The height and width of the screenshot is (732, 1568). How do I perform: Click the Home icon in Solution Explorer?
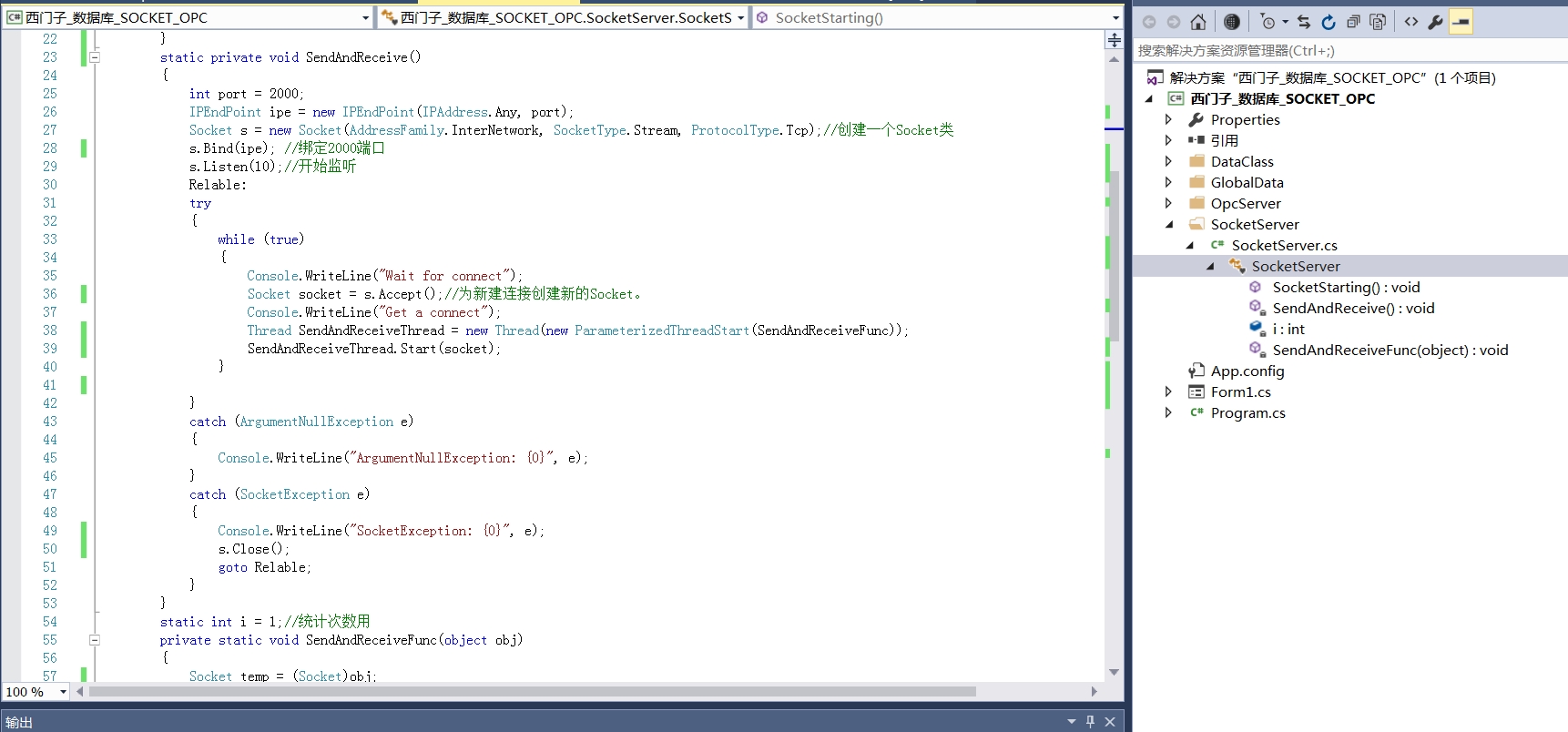[x=1198, y=22]
